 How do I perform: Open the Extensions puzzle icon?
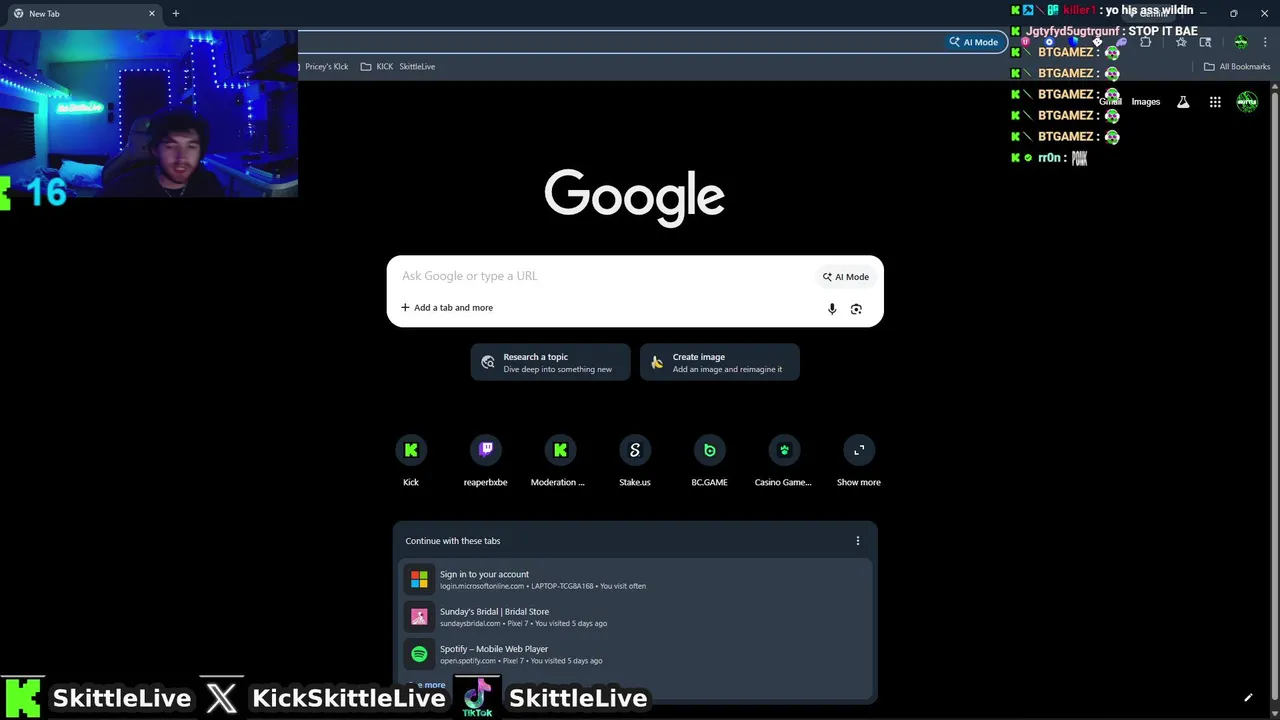1146,42
